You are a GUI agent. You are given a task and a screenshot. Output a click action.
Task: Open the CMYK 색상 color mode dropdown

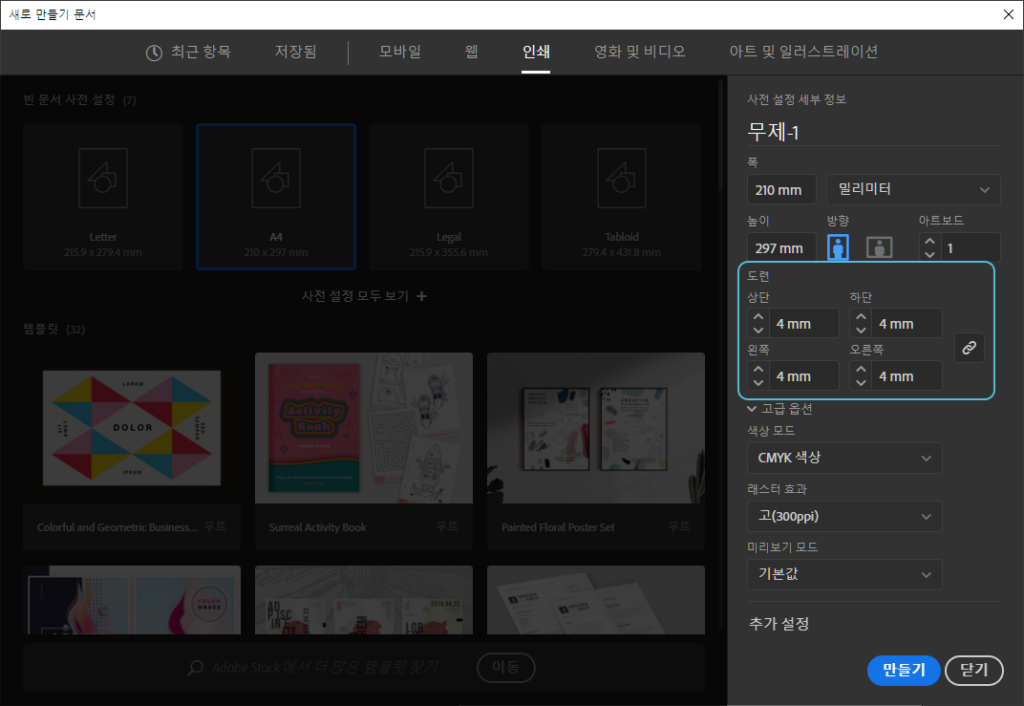(843, 458)
